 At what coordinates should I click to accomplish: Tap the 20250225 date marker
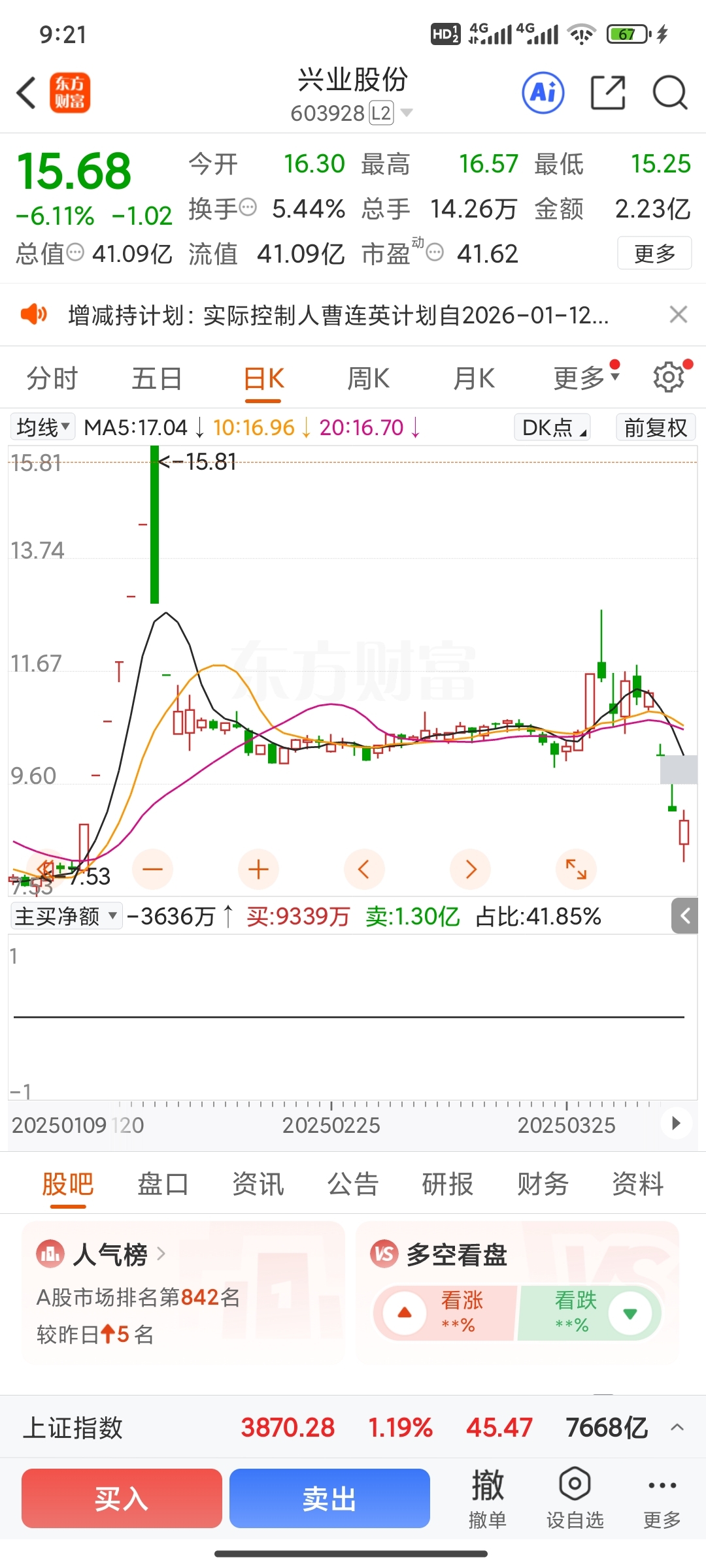point(331,1125)
